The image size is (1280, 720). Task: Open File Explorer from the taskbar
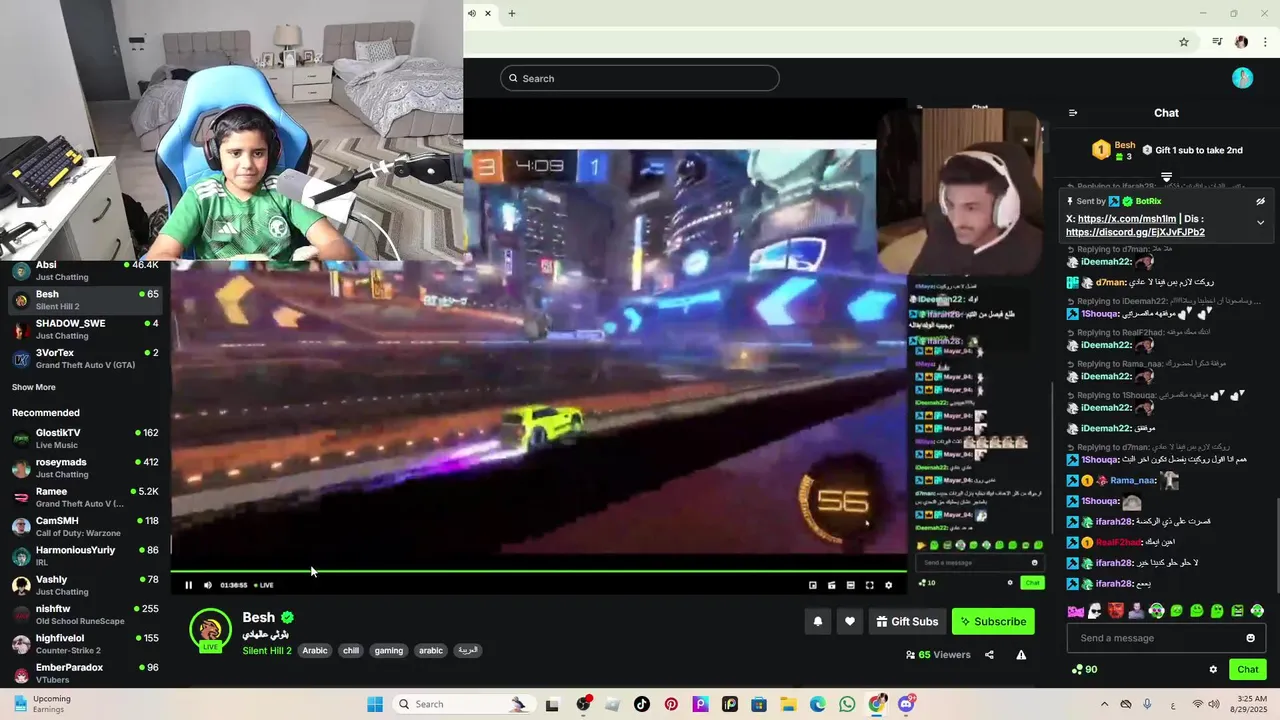point(788,704)
